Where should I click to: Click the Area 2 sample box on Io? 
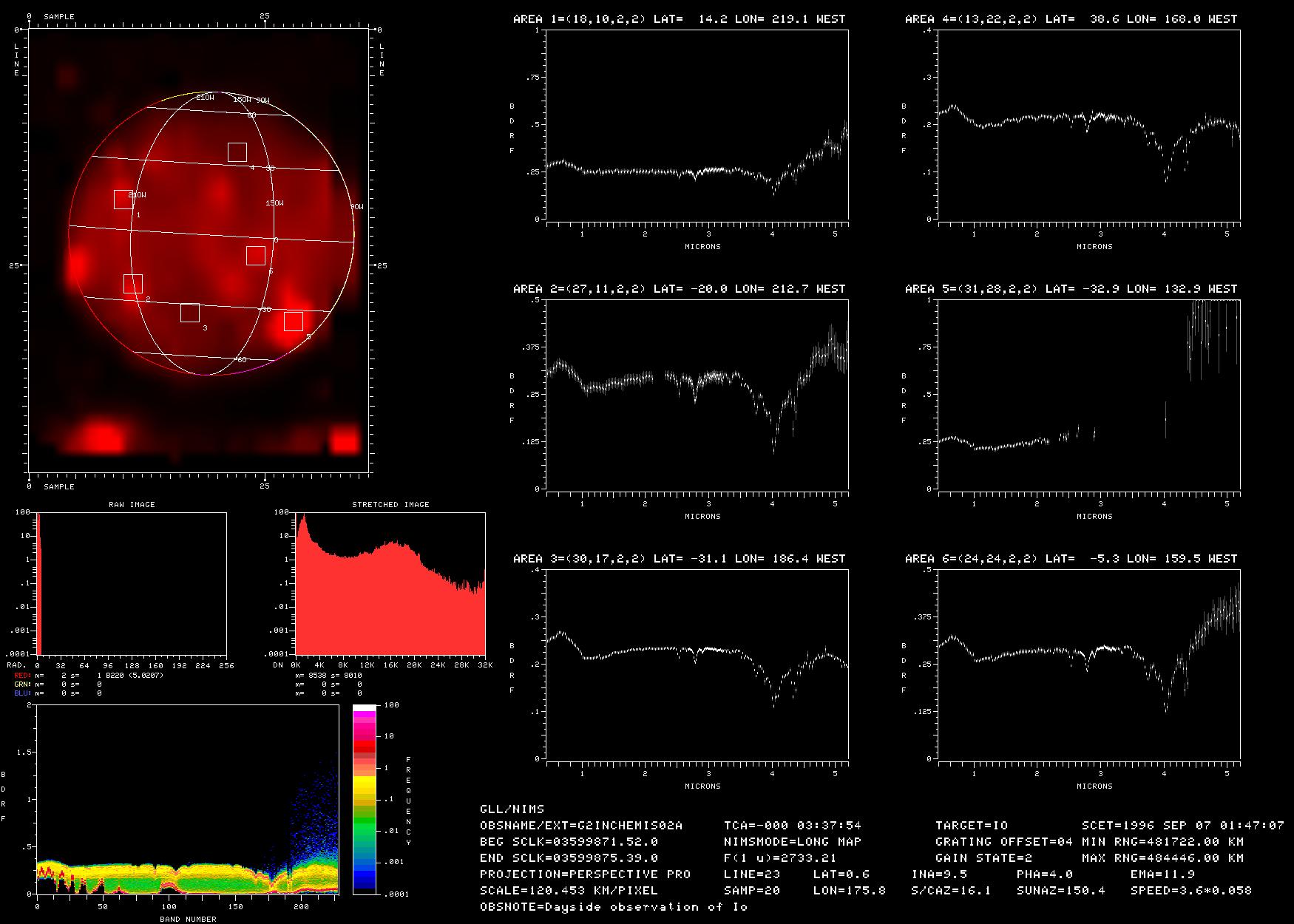133,283
